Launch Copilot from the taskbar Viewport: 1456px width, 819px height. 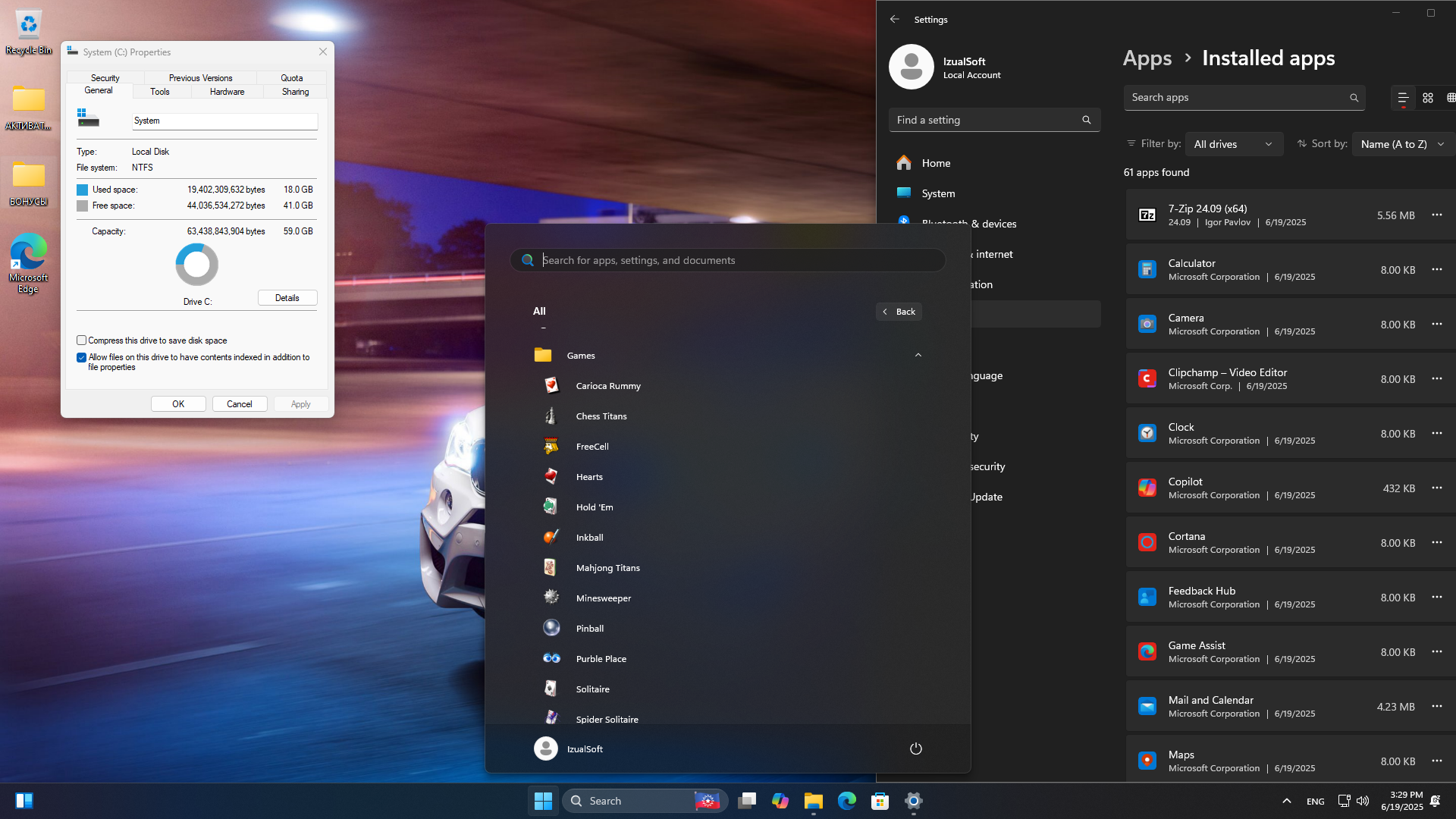780,801
